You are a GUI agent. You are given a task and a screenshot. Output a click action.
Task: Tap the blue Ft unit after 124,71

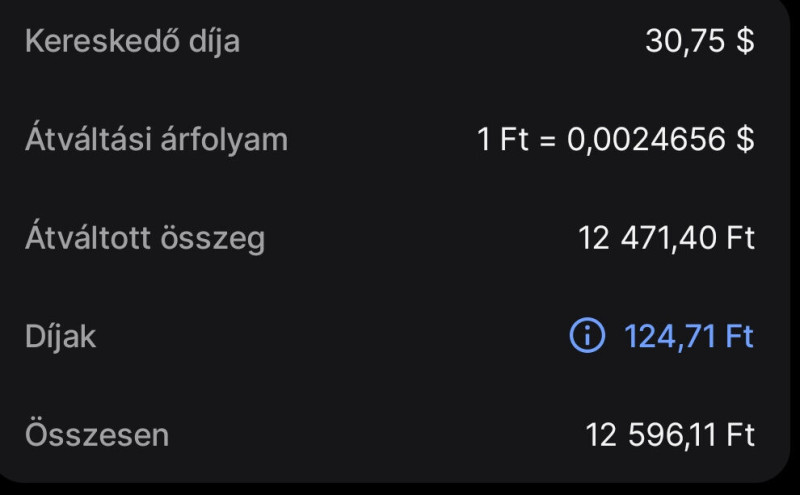(x=739, y=337)
